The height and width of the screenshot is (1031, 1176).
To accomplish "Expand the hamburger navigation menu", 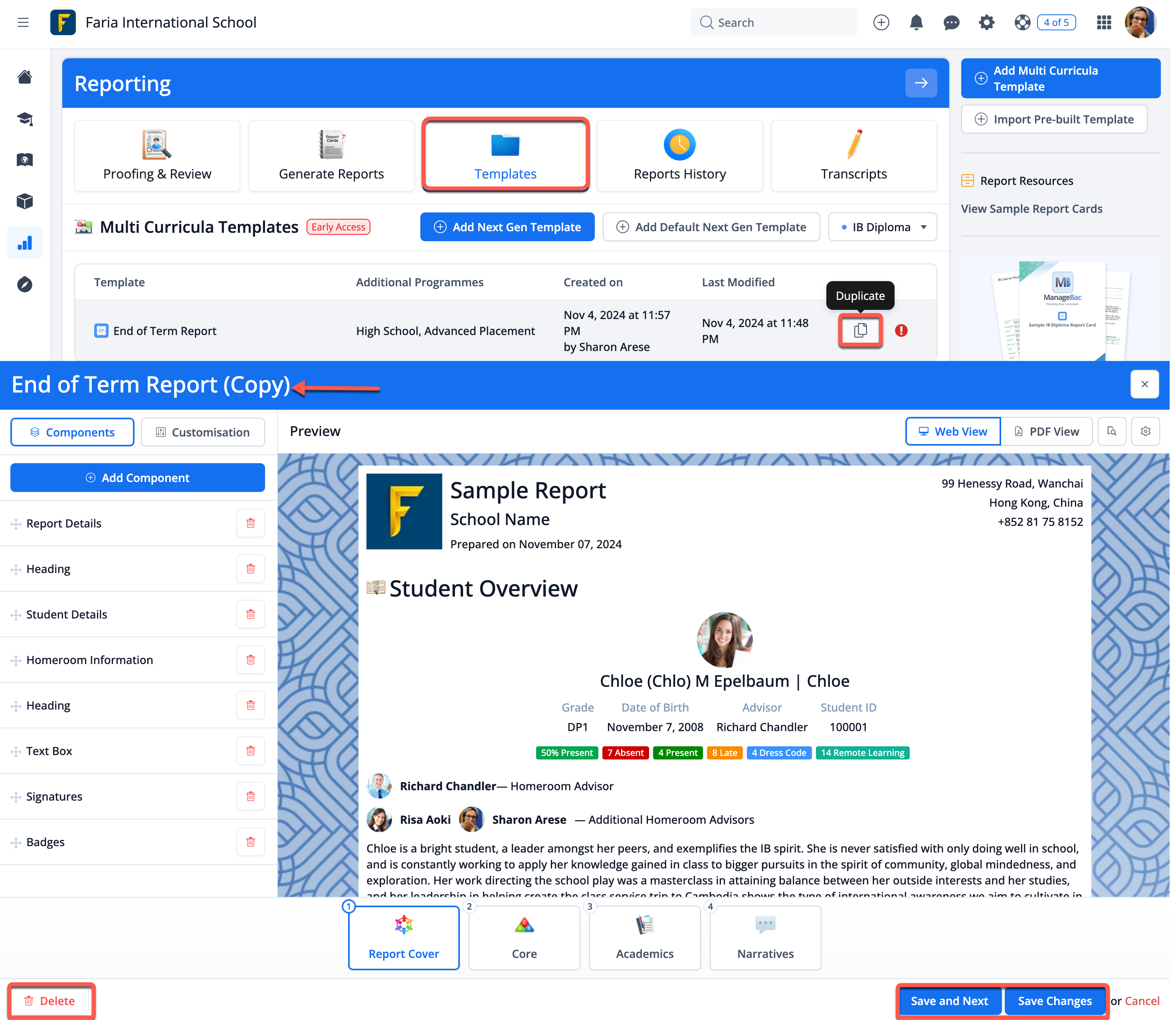I will tap(23, 22).
